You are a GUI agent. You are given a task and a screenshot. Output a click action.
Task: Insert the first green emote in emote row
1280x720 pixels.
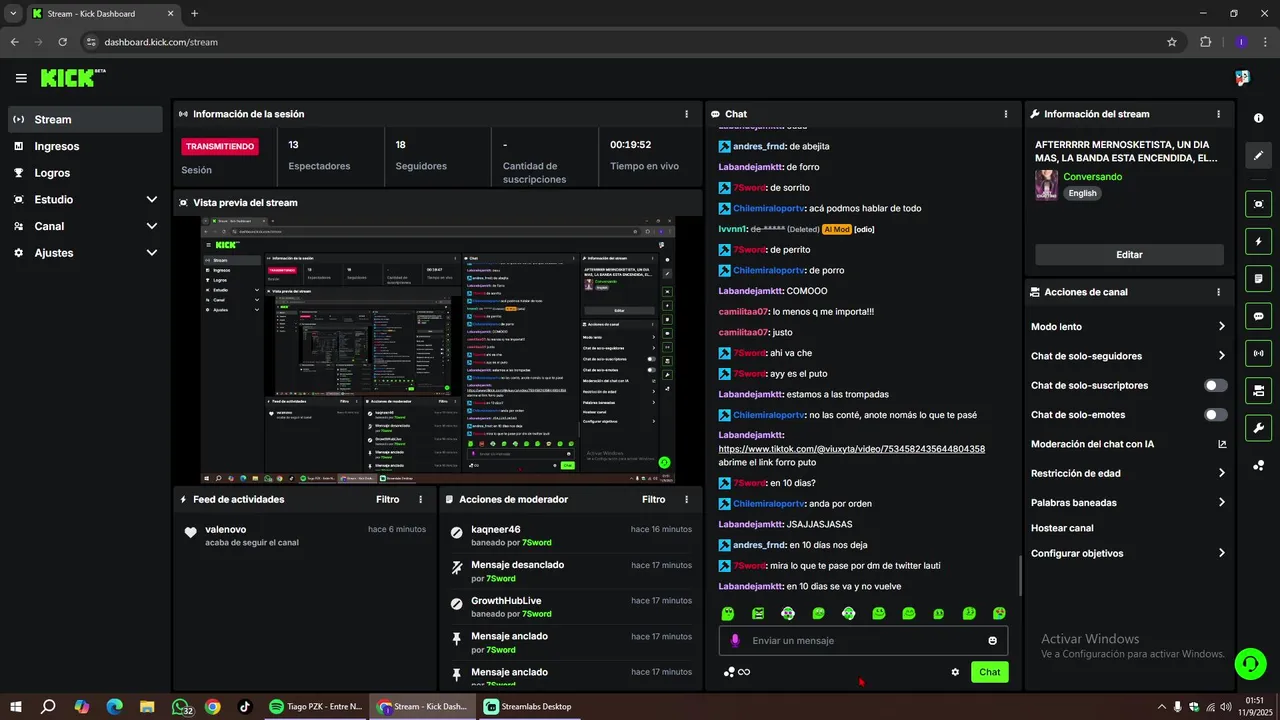pos(728,613)
